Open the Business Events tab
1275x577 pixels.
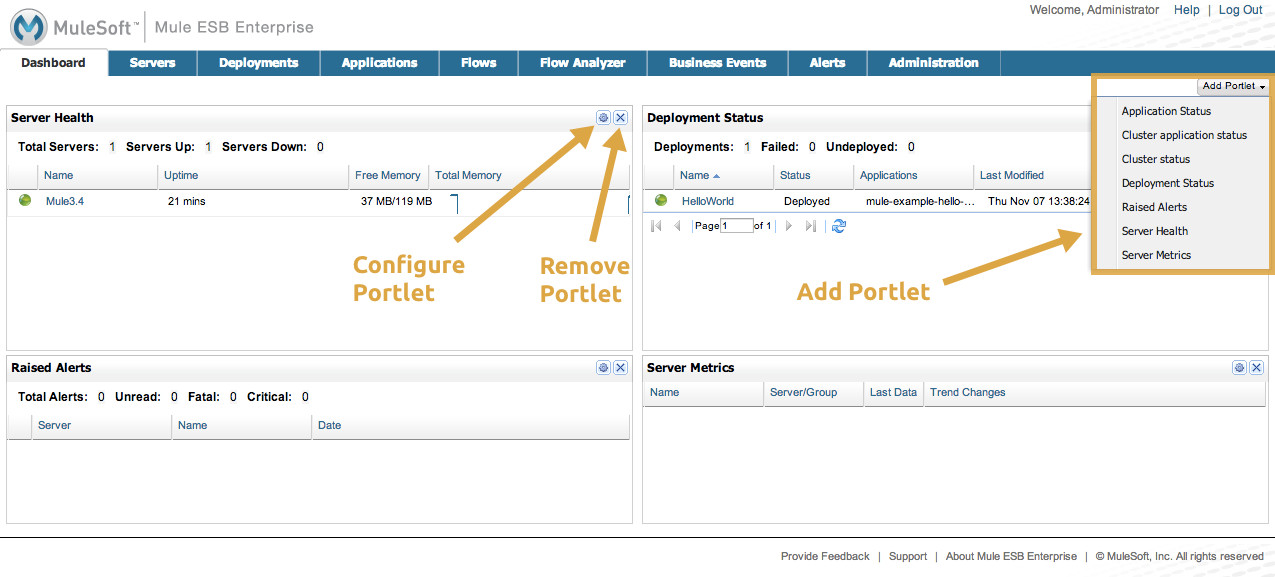coord(717,62)
